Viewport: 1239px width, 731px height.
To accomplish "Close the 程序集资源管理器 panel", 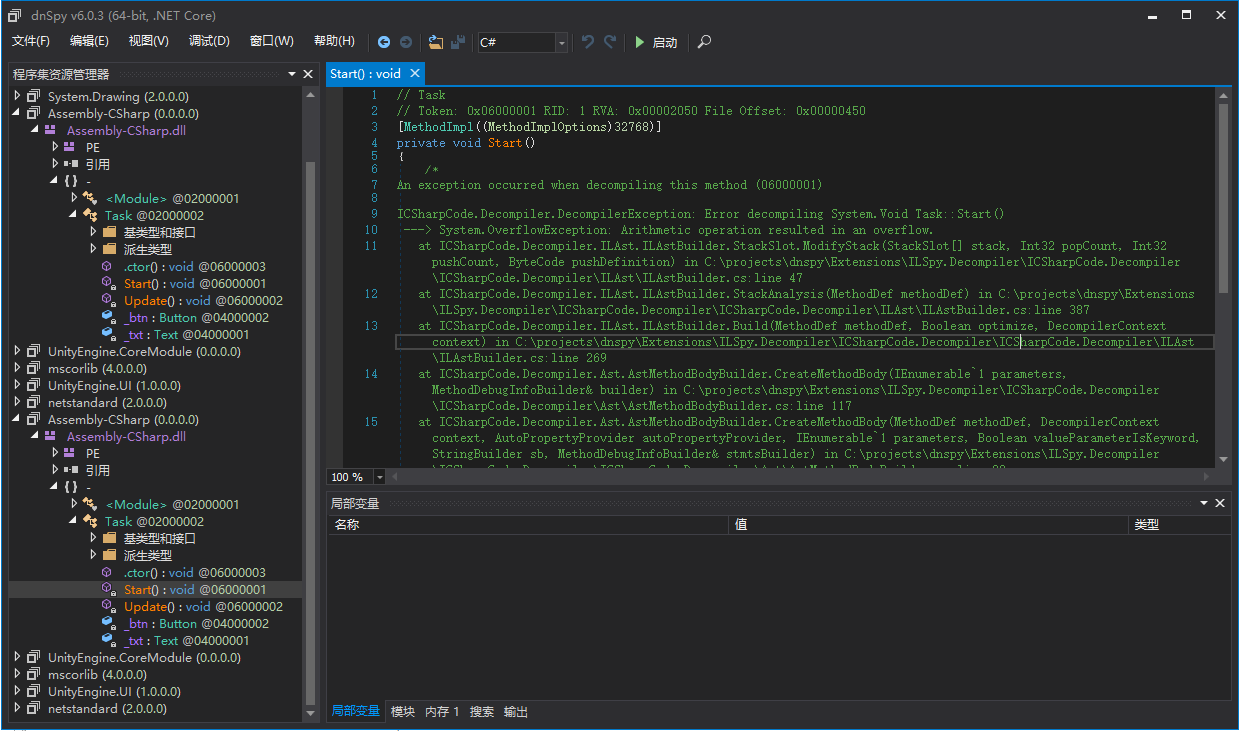I will 308,74.
